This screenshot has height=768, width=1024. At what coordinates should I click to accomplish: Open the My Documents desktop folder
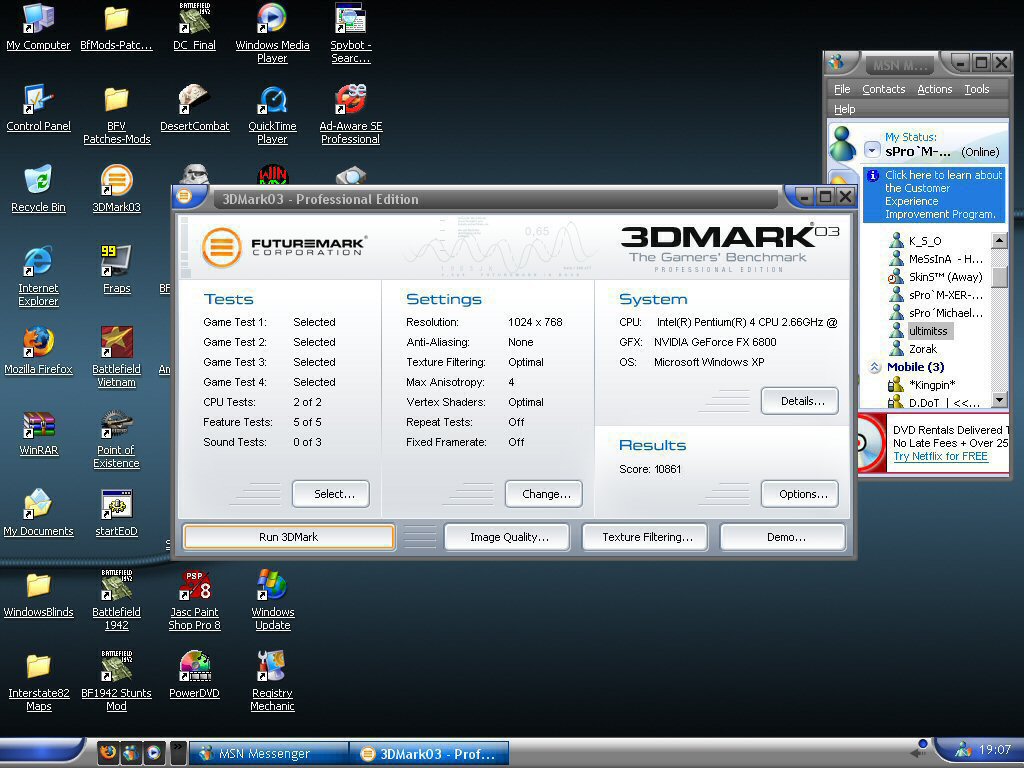[x=38, y=514]
